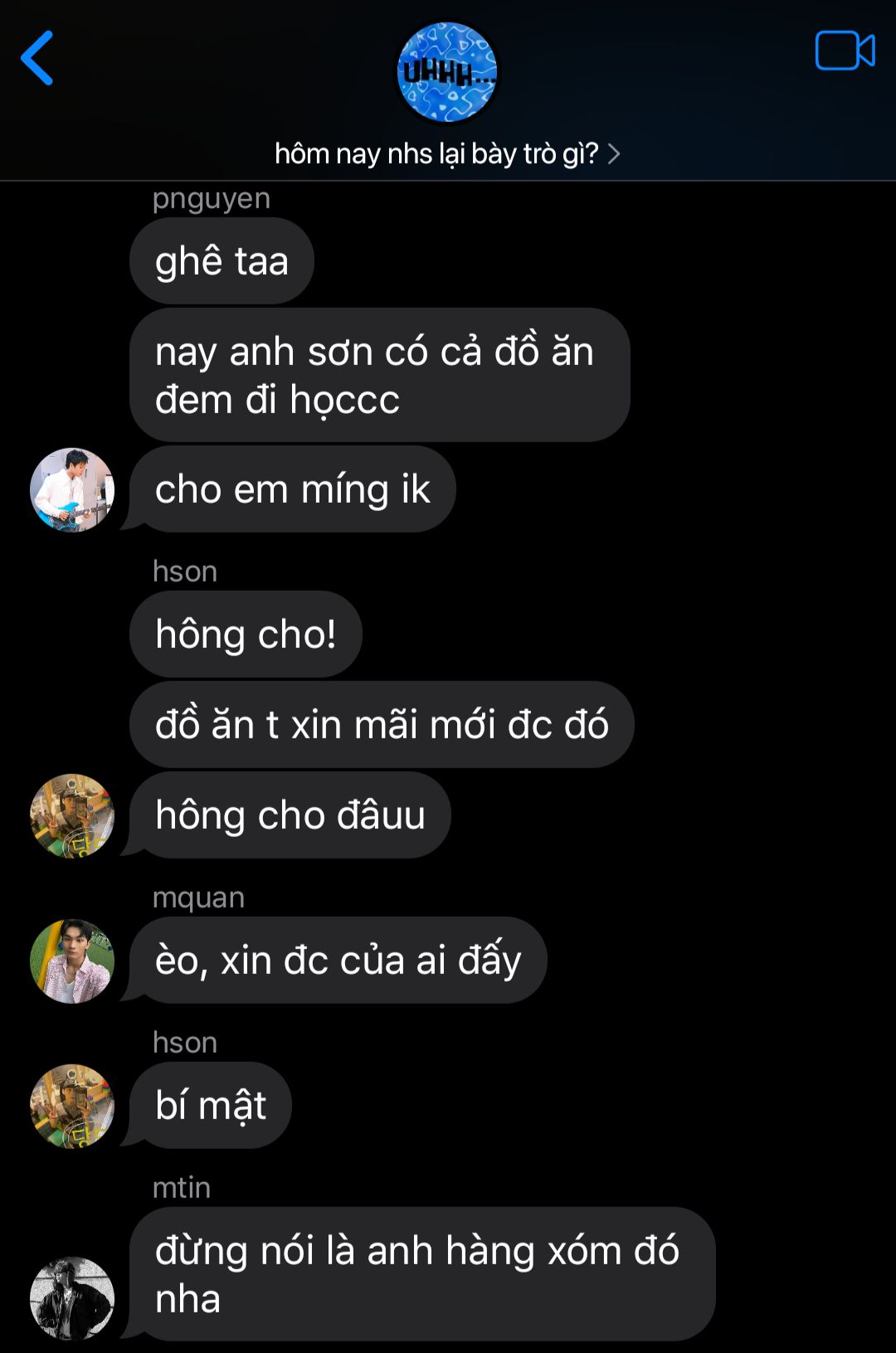Tap the "hông cho đâuu" bubble
This screenshot has height=1353, width=896.
pyautogui.click(x=290, y=815)
